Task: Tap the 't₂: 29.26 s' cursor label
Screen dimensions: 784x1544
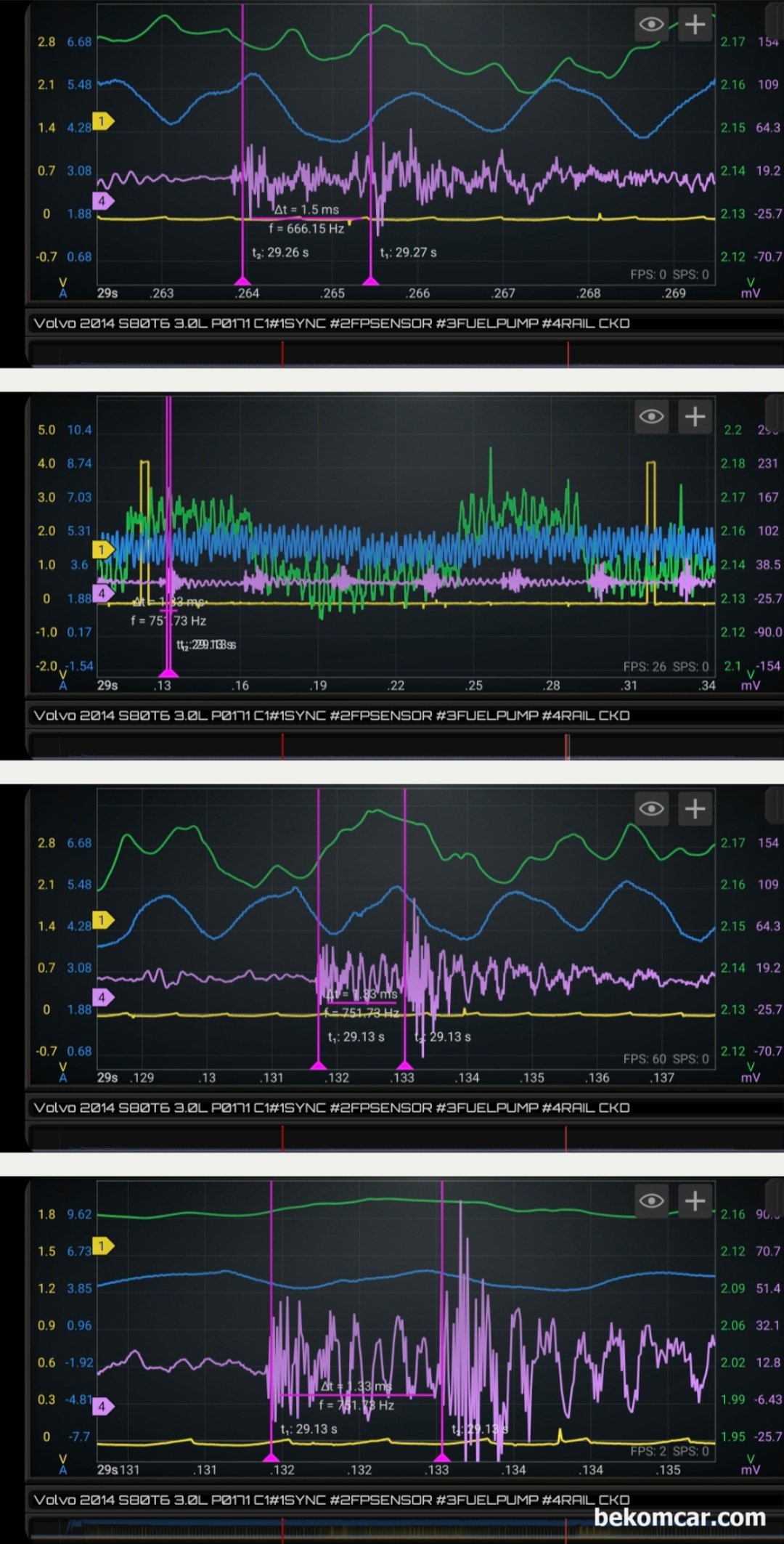Action: pyautogui.click(x=280, y=253)
